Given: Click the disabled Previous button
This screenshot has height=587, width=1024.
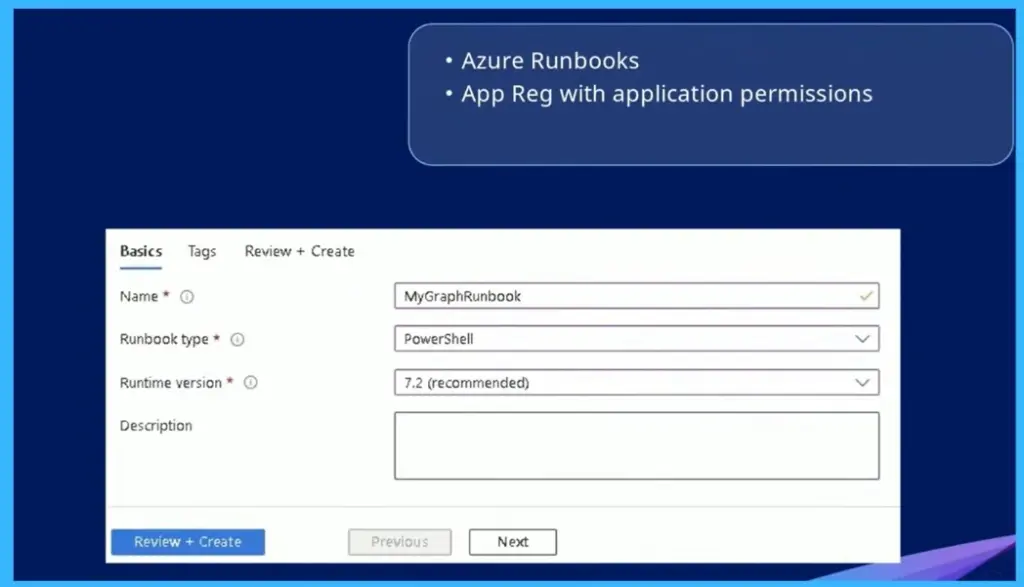Looking at the screenshot, I should point(399,541).
